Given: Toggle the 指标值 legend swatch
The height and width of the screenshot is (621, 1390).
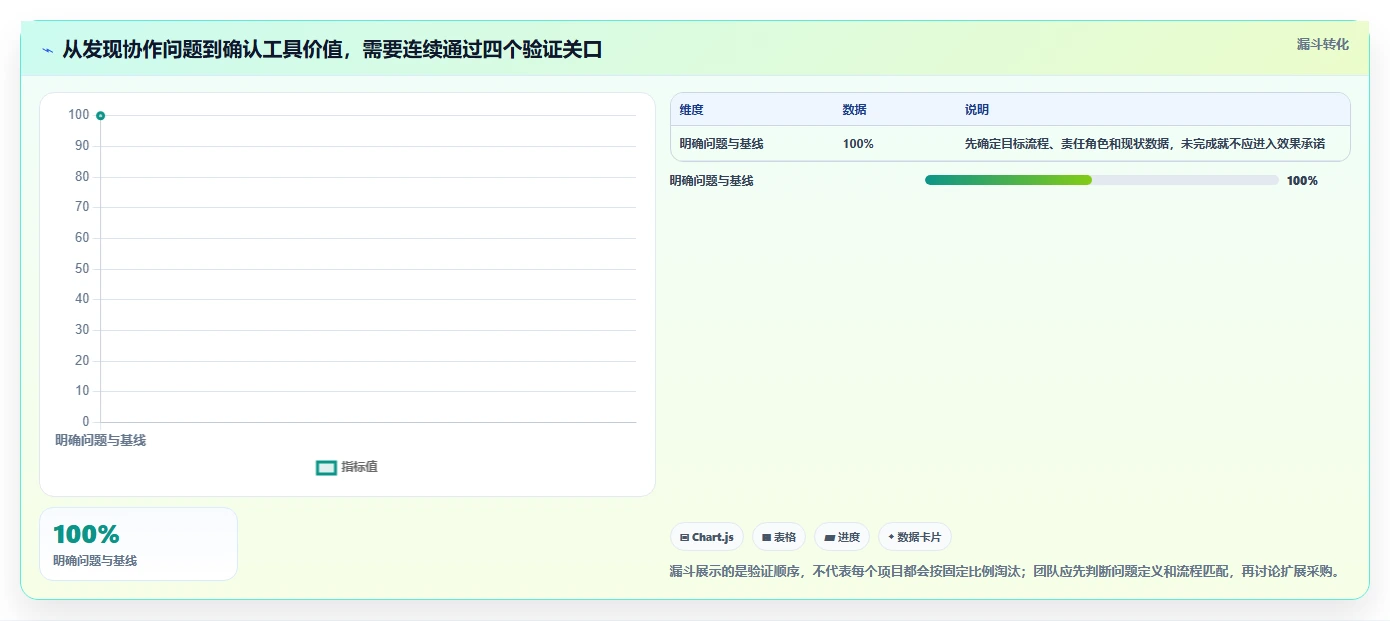Looking at the screenshot, I should (x=326, y=467).
